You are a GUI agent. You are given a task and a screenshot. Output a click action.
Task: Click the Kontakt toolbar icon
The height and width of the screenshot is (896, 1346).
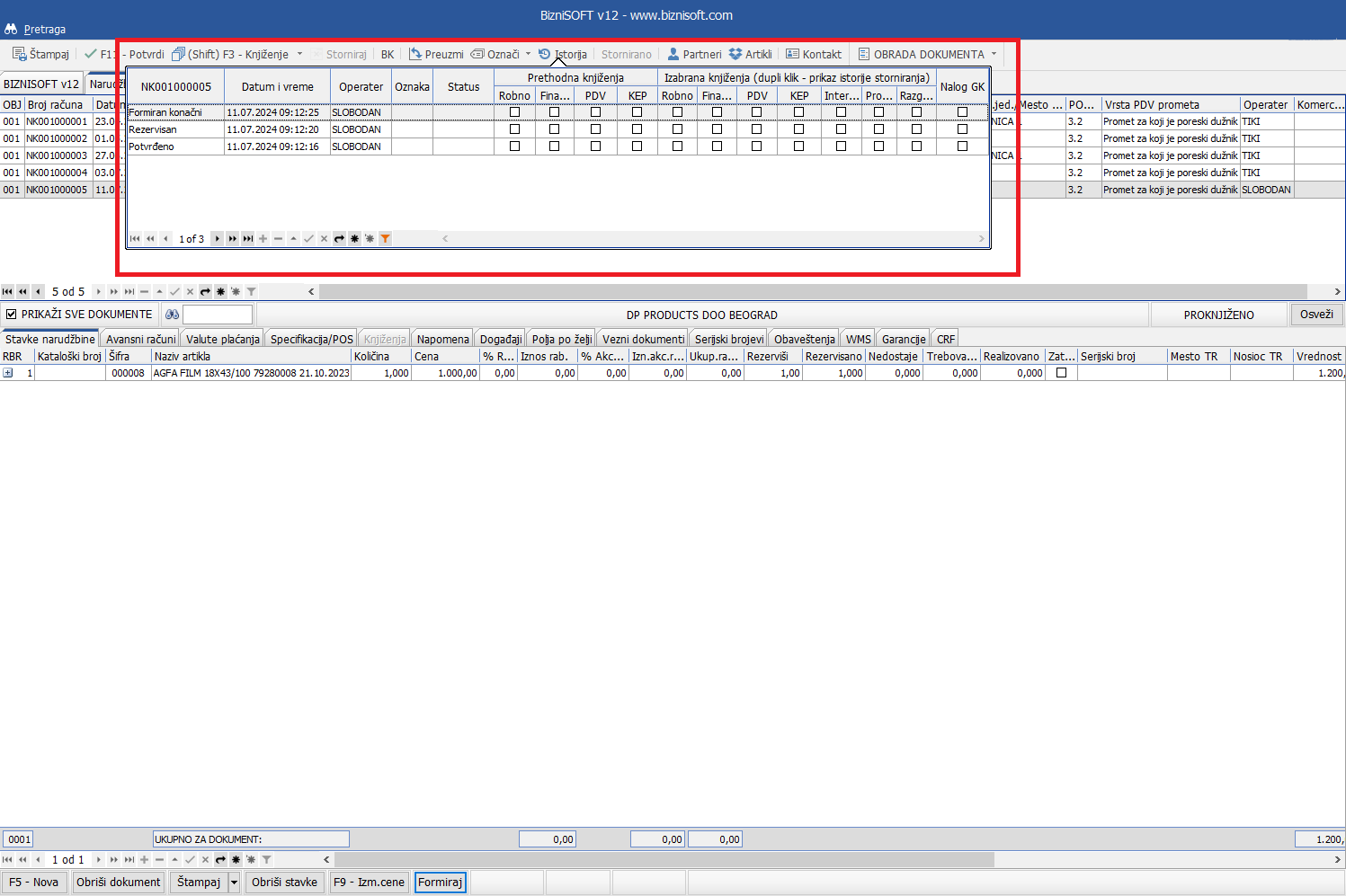pos(792,54)
